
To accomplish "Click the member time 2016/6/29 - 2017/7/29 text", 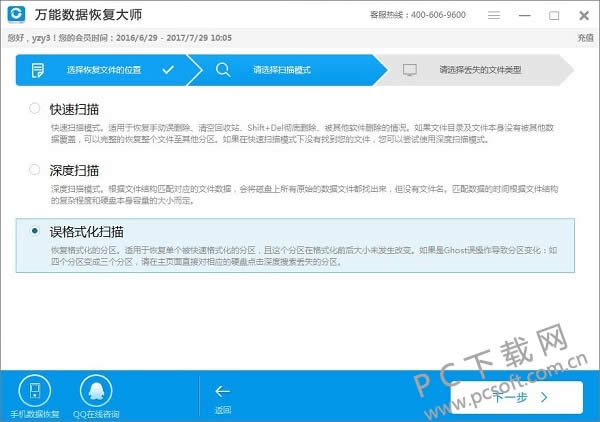I will click(x=174, y=38).
